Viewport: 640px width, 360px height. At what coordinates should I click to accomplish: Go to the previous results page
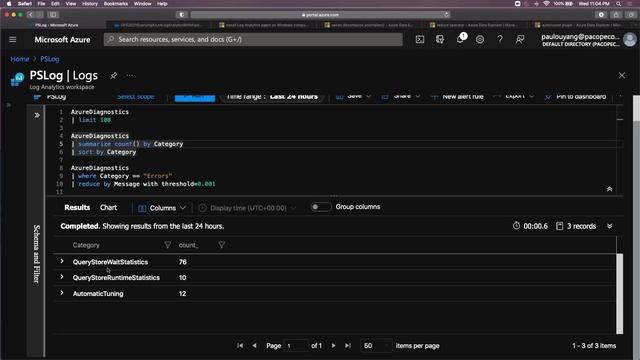click(x=254, y=345)
